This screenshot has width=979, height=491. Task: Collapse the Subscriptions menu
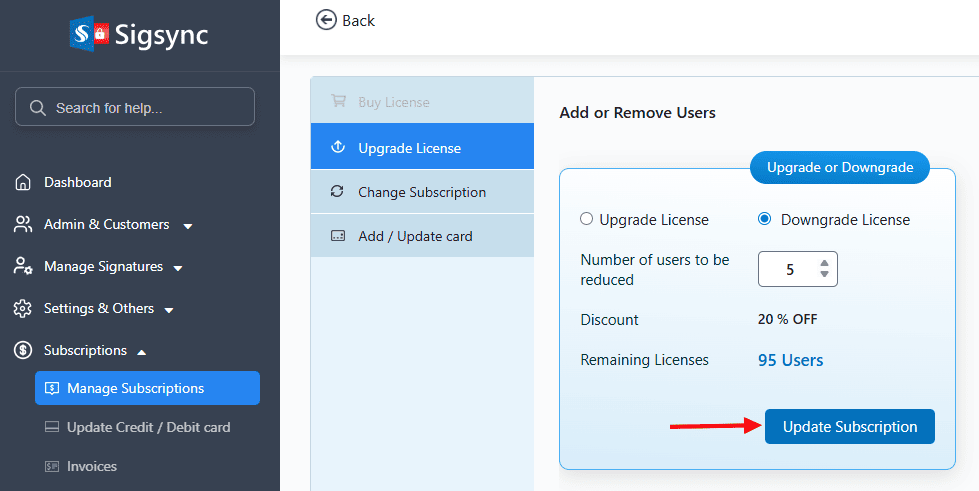click(141, 352)
